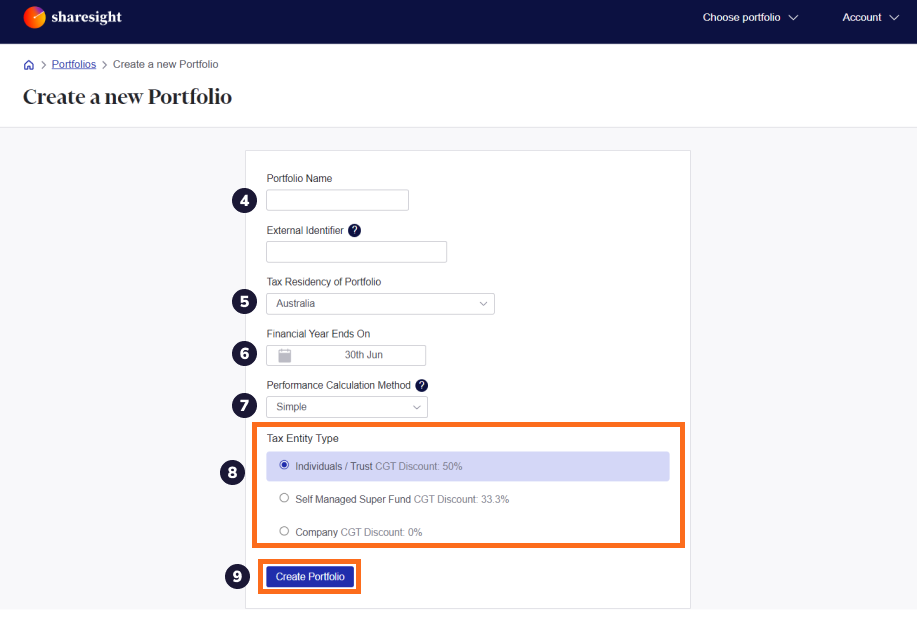Open the External Identifier help icon
This screenshot has width=917, height=628.
[x=354, y=230]
